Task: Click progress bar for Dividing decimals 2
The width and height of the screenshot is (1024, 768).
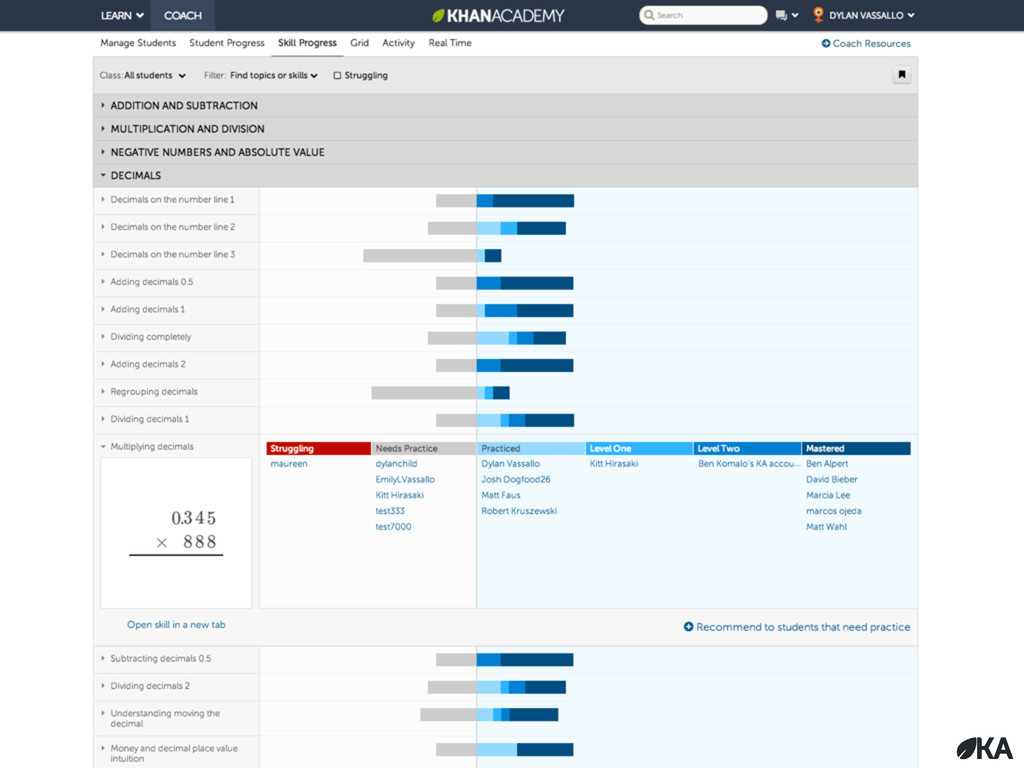Action: click(x=497, y=687)
